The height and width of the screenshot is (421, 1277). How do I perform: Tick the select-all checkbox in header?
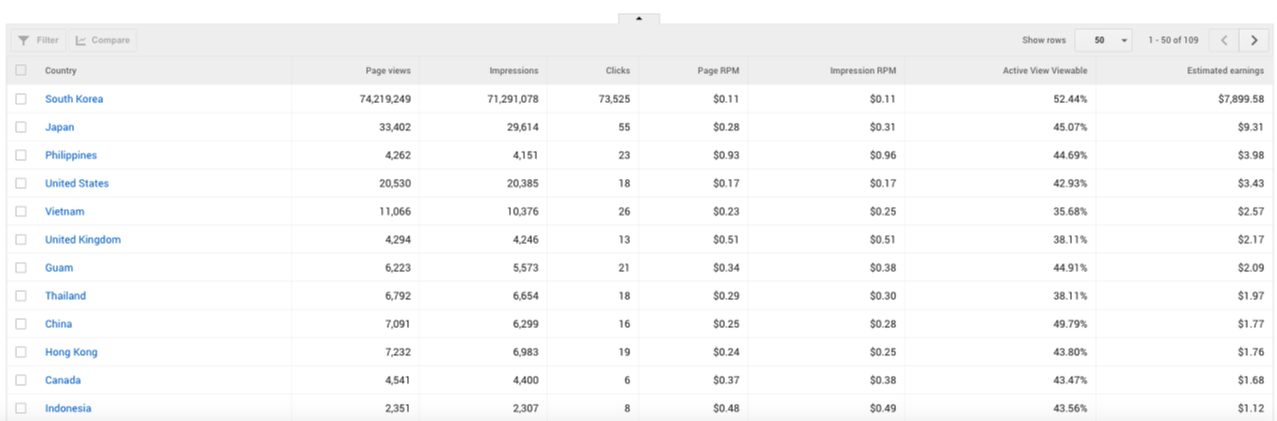pyautogui.click(x=21, y=71)
